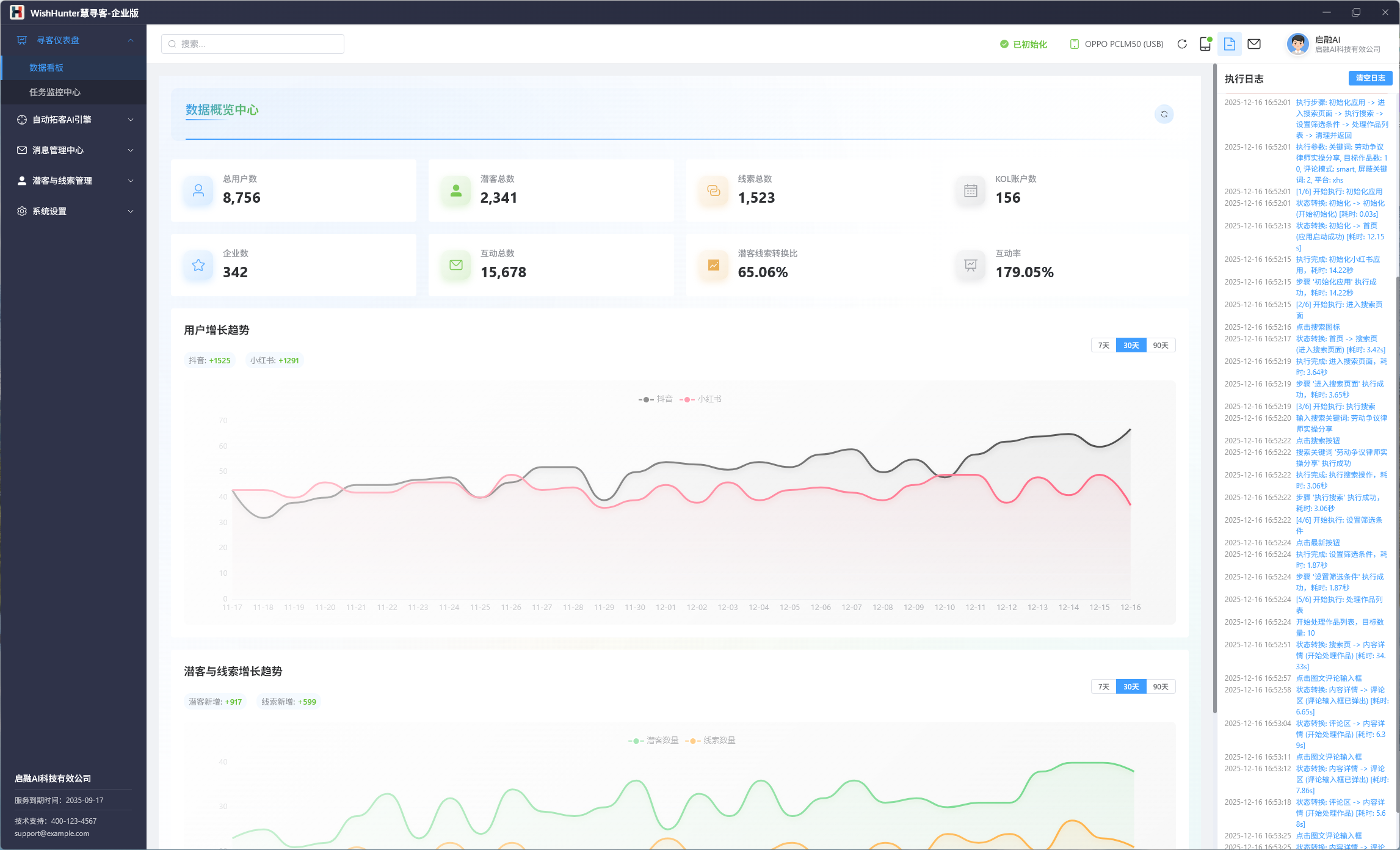Select 7天 range in 潜客与线索增长趋势 chart
1400x850 pixels.
point(1103,687)
